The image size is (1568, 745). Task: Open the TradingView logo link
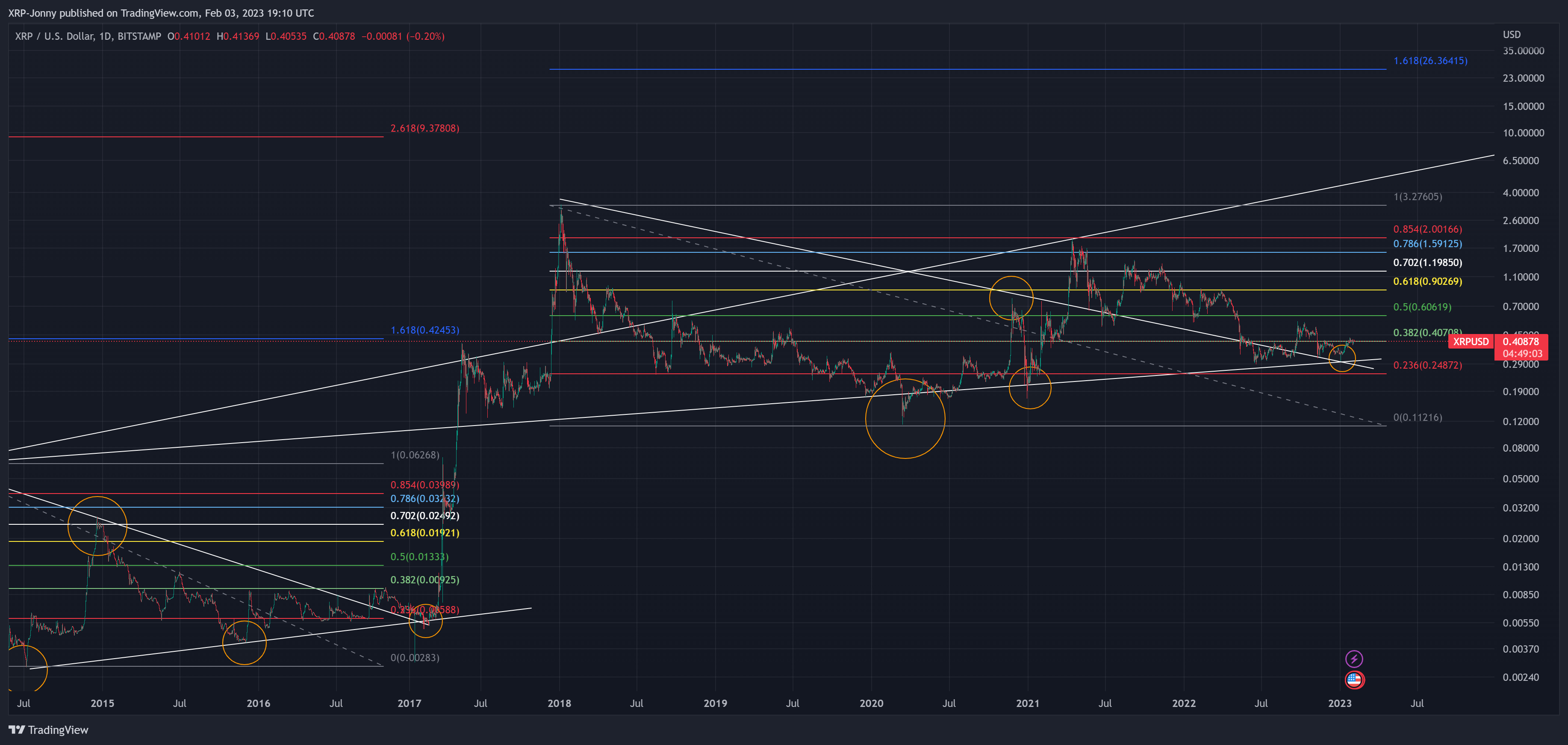point(49,730)
